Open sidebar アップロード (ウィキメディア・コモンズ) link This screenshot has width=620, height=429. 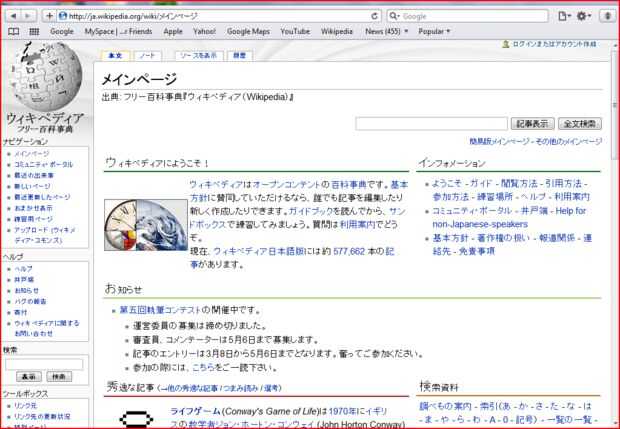pyautogui.click(x=44, y=235)
